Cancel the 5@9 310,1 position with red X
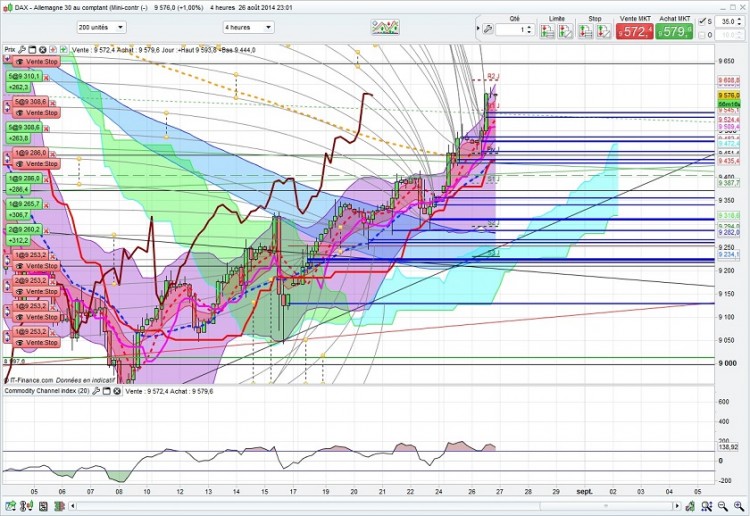This screenshot has height=516, width=750. [x=47, y=77]
